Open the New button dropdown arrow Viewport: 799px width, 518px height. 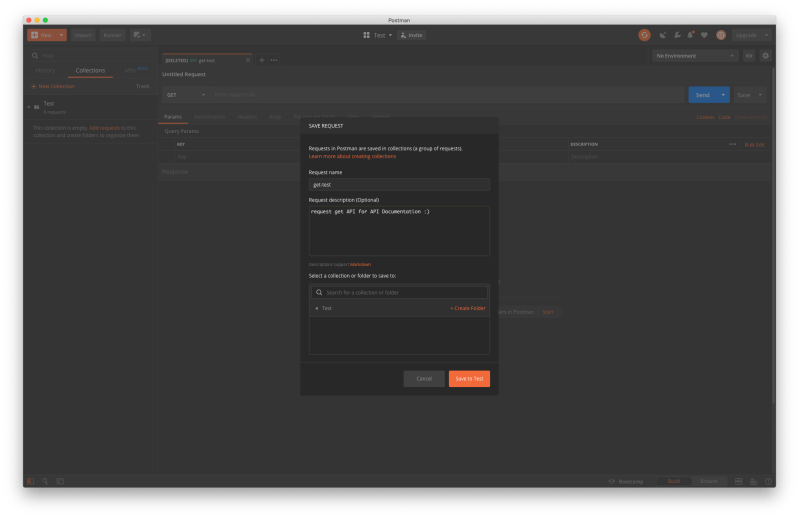61,35
